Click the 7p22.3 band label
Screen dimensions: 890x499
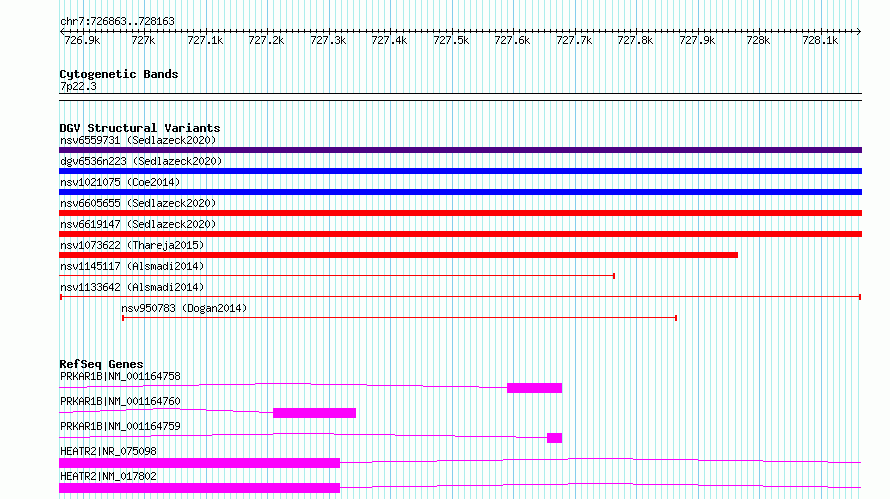78,86
